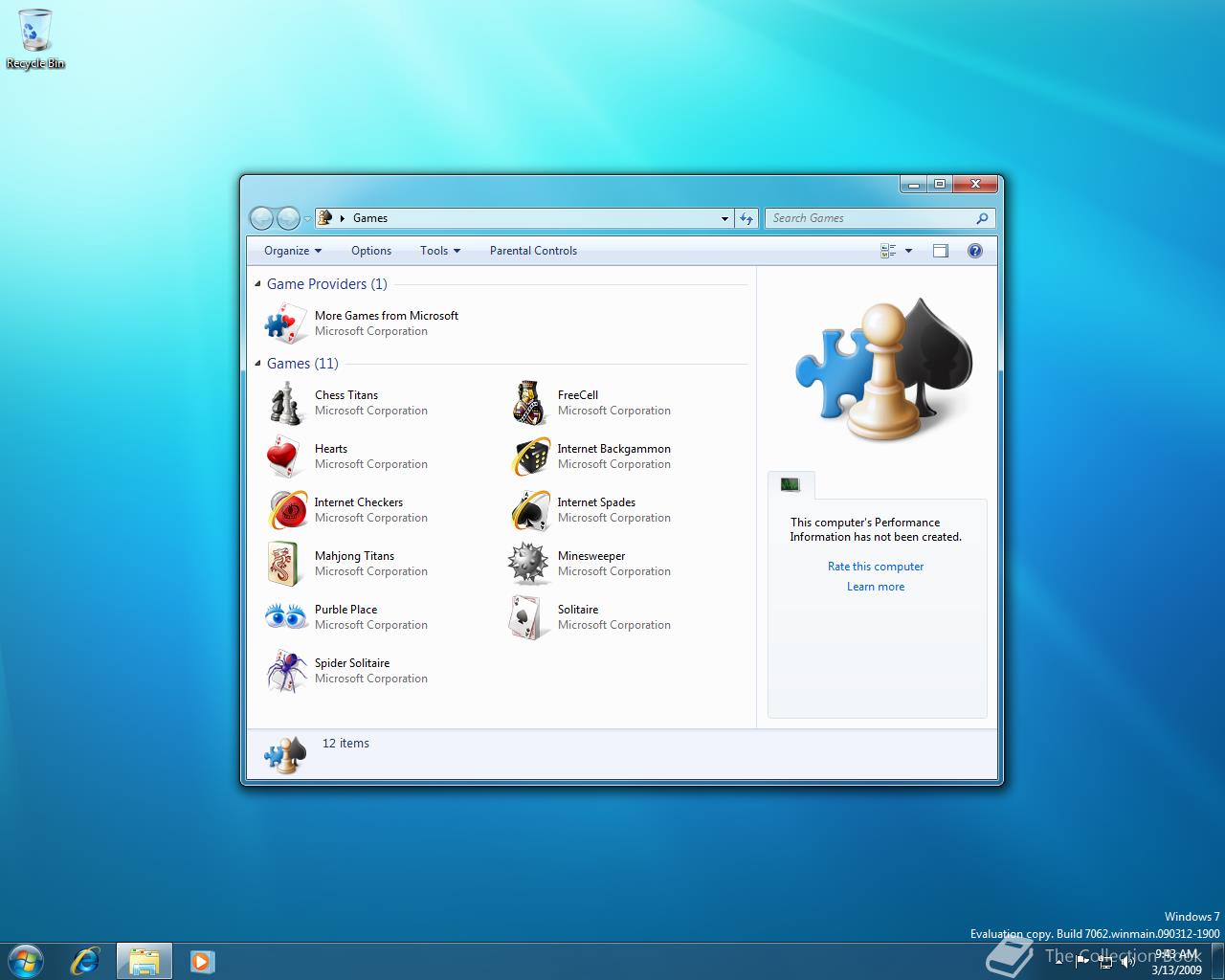Collapse the Games (11) group
Viewport: 1225px width, 980px height.
(257, 363)
